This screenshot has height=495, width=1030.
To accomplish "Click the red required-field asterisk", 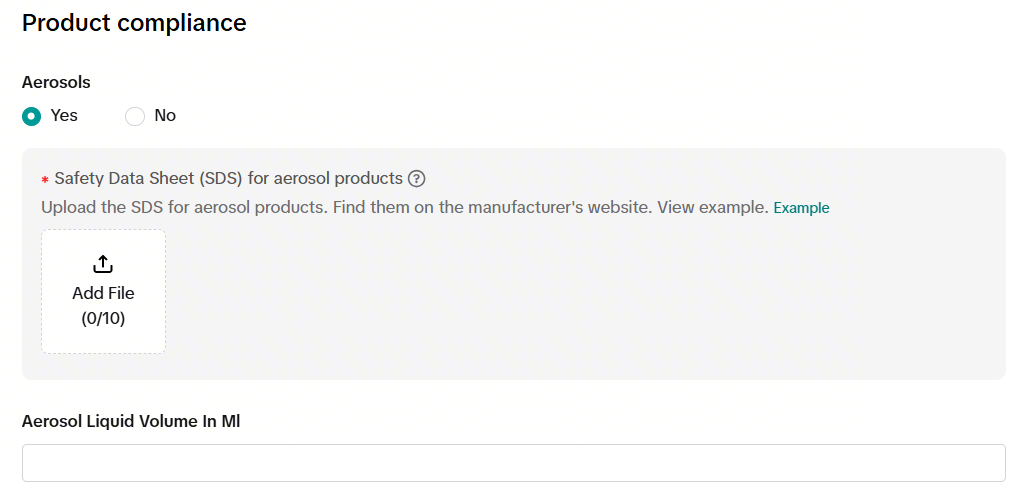I will click(45, 180).
